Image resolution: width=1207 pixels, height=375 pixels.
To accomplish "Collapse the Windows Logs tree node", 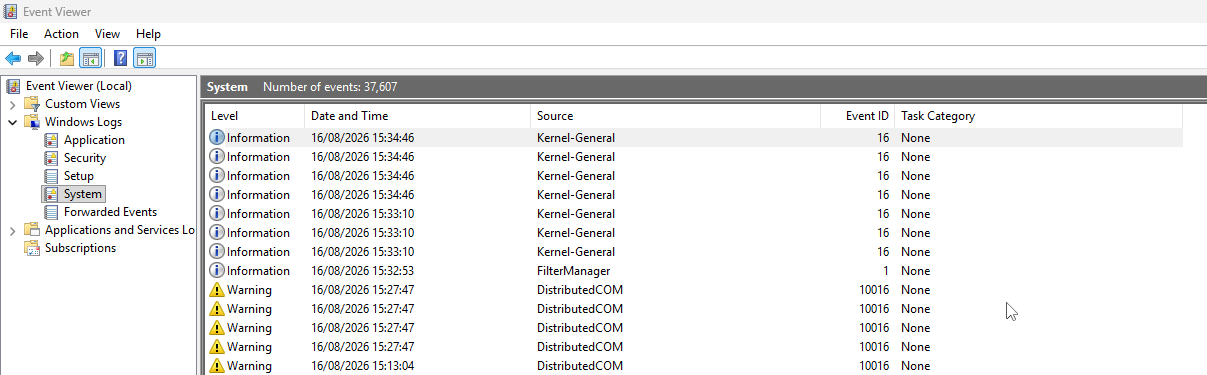I will pyautogui.click(x=12, y=122).
